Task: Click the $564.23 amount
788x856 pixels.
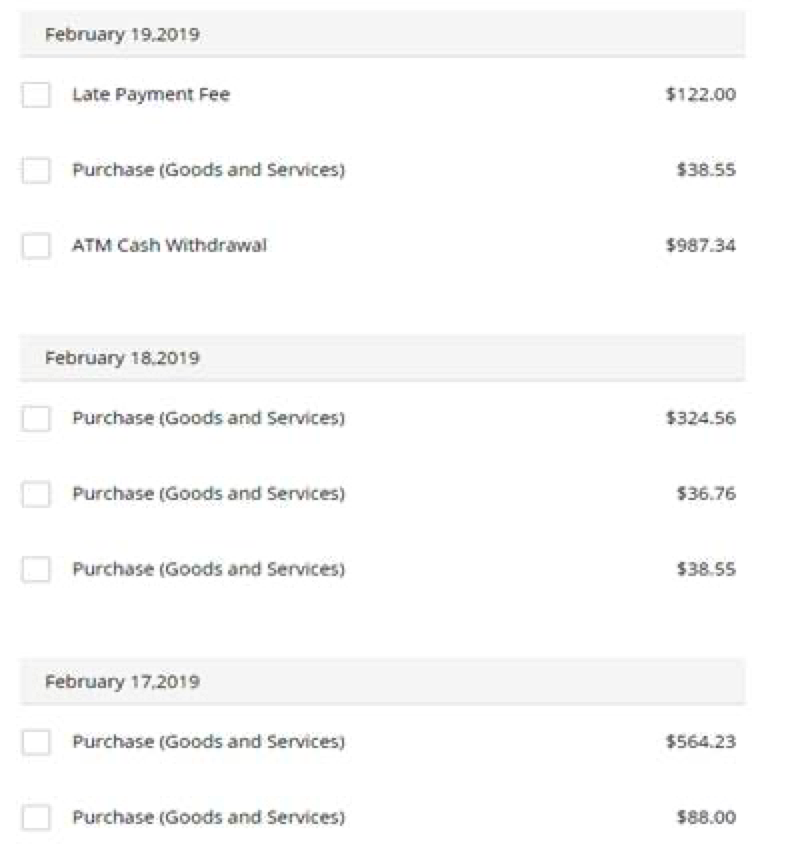Action: [701, 742]
